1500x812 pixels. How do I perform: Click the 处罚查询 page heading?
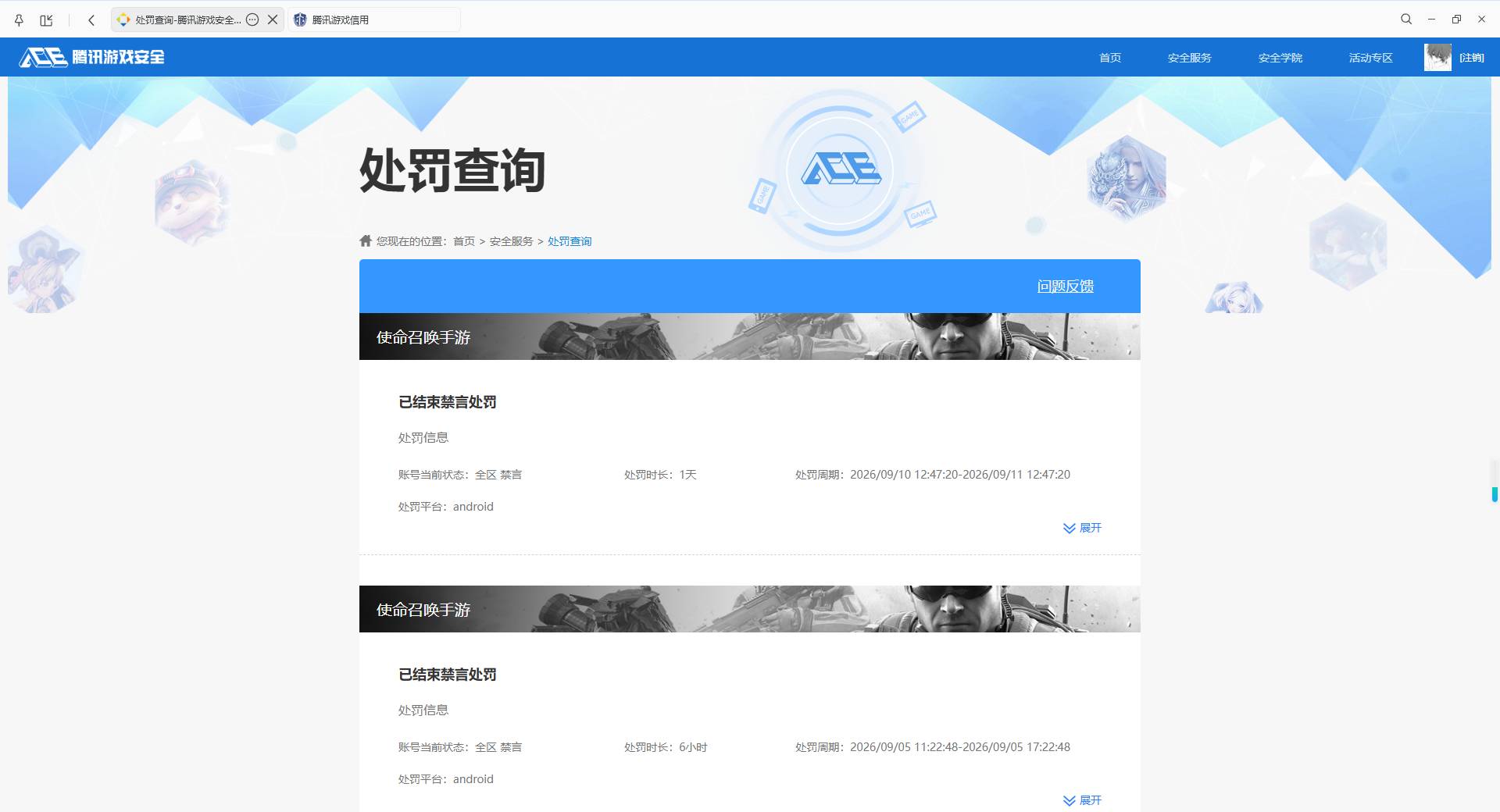(452, 169)
